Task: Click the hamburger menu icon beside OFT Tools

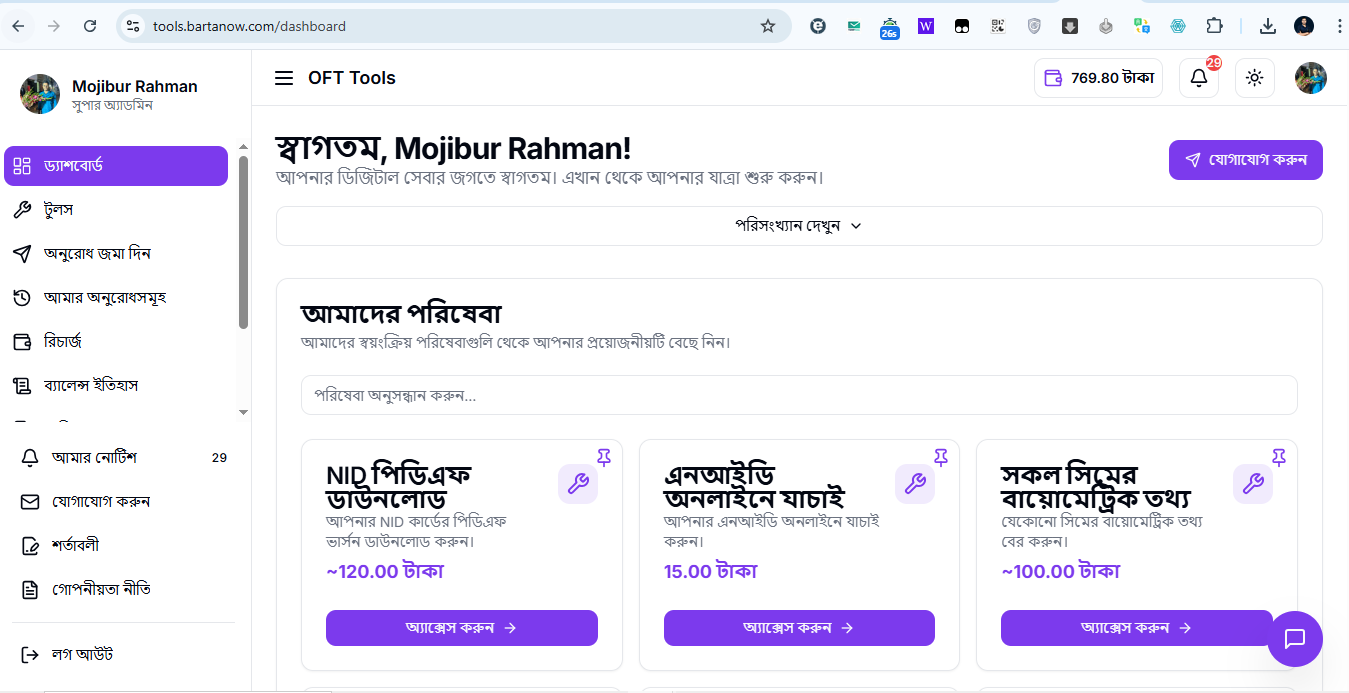Action: pyautogui.click(x=284, y=78)
